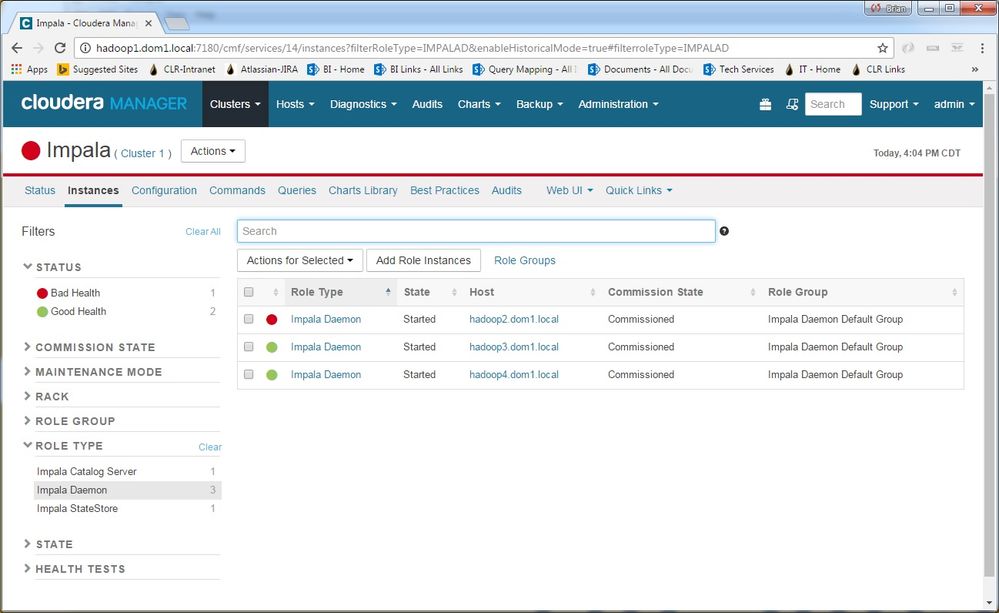
Task: Click the browser back arrow
Action: [x=17, y=48]
